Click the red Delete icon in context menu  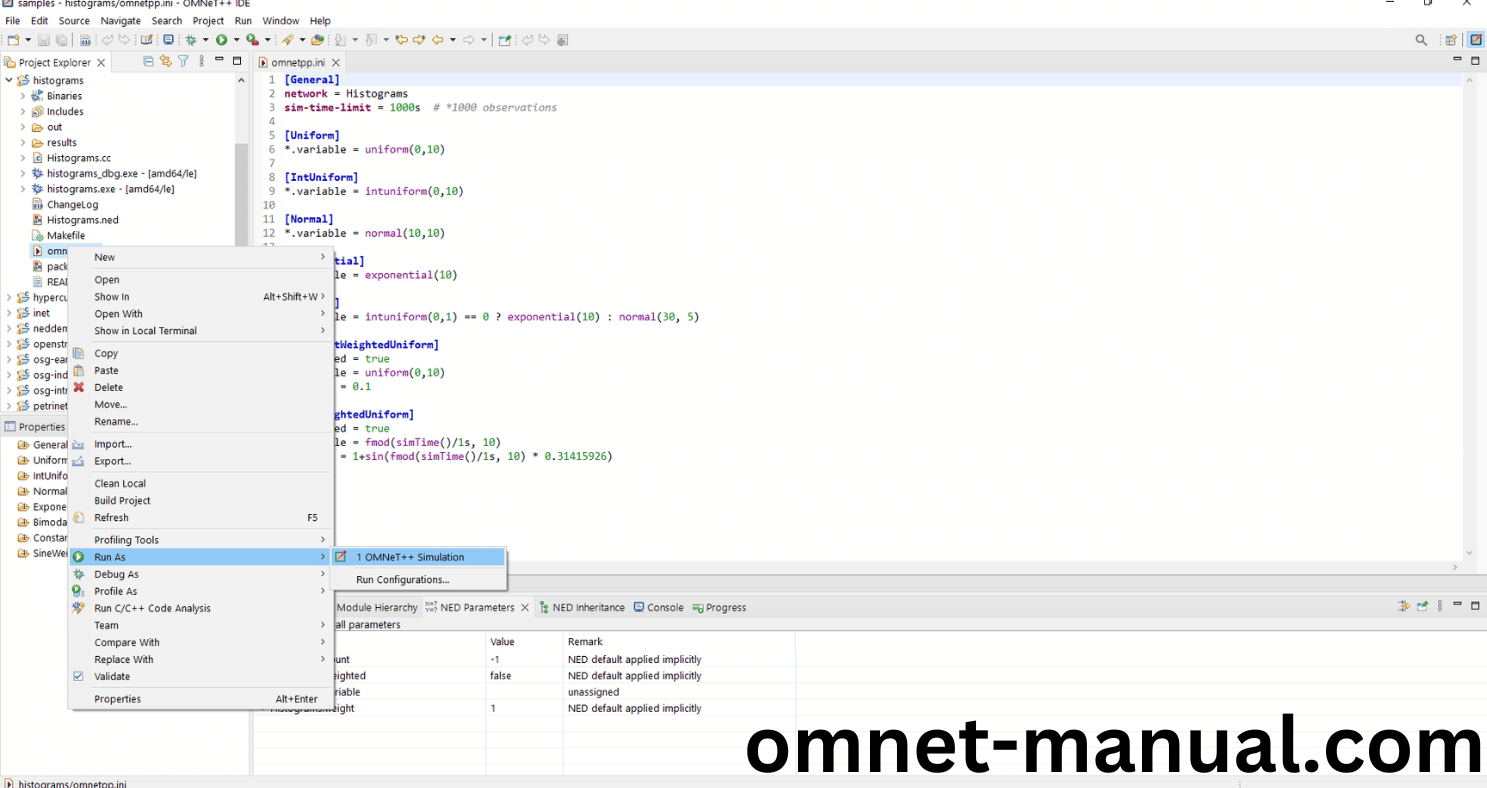coord(79,388)
